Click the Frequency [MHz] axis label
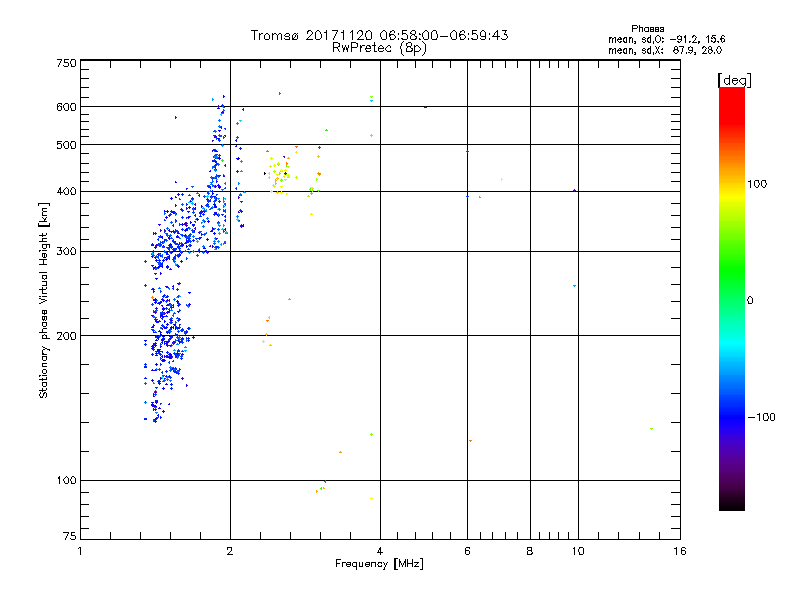 pos(379,565)
